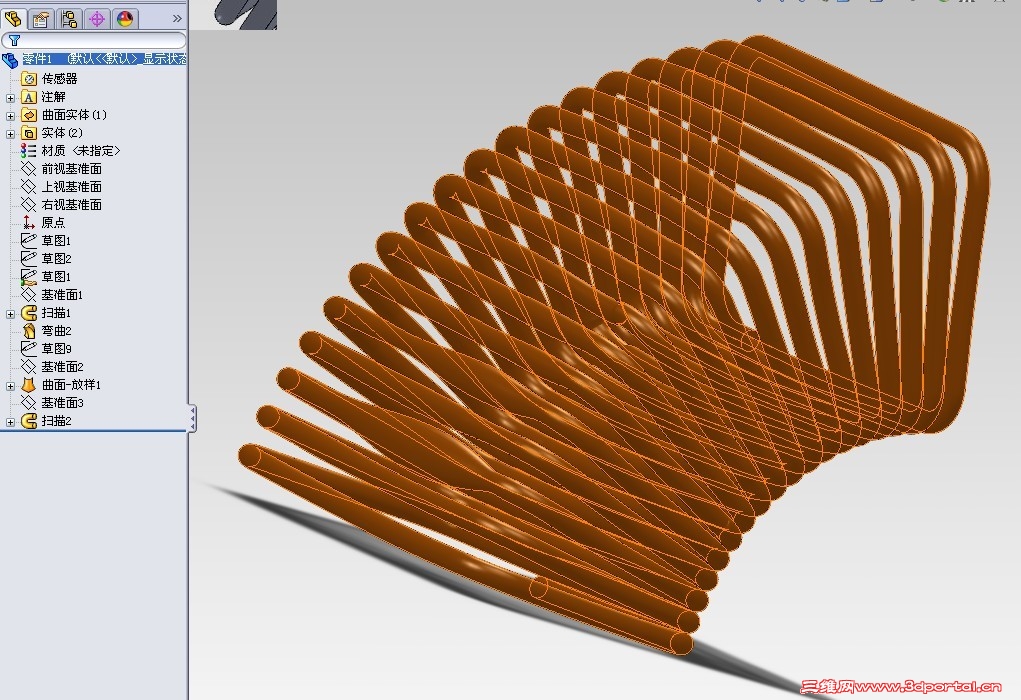The height and width of the screenshot is (700, 1021).
Task: Click the 原点 text label
Action: [x=53, y=223]
